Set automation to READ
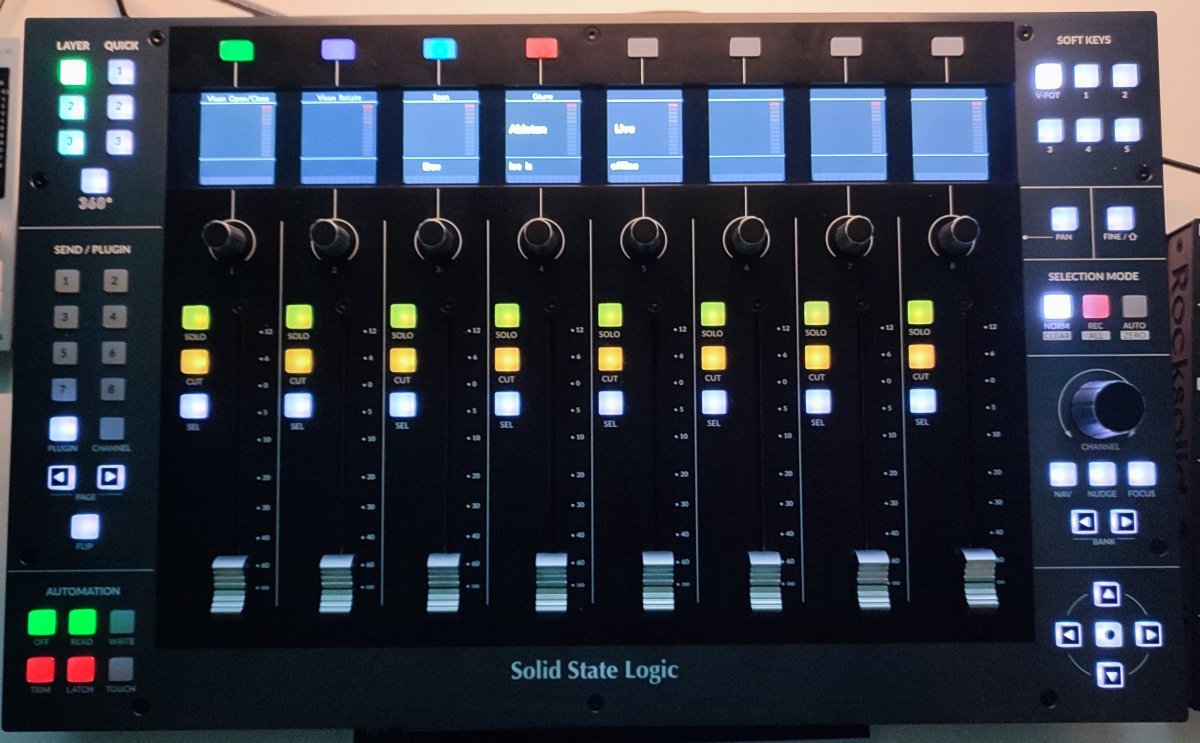This screenshot has height=743, width=1200. pyautogui.click(x=82, y=622)
